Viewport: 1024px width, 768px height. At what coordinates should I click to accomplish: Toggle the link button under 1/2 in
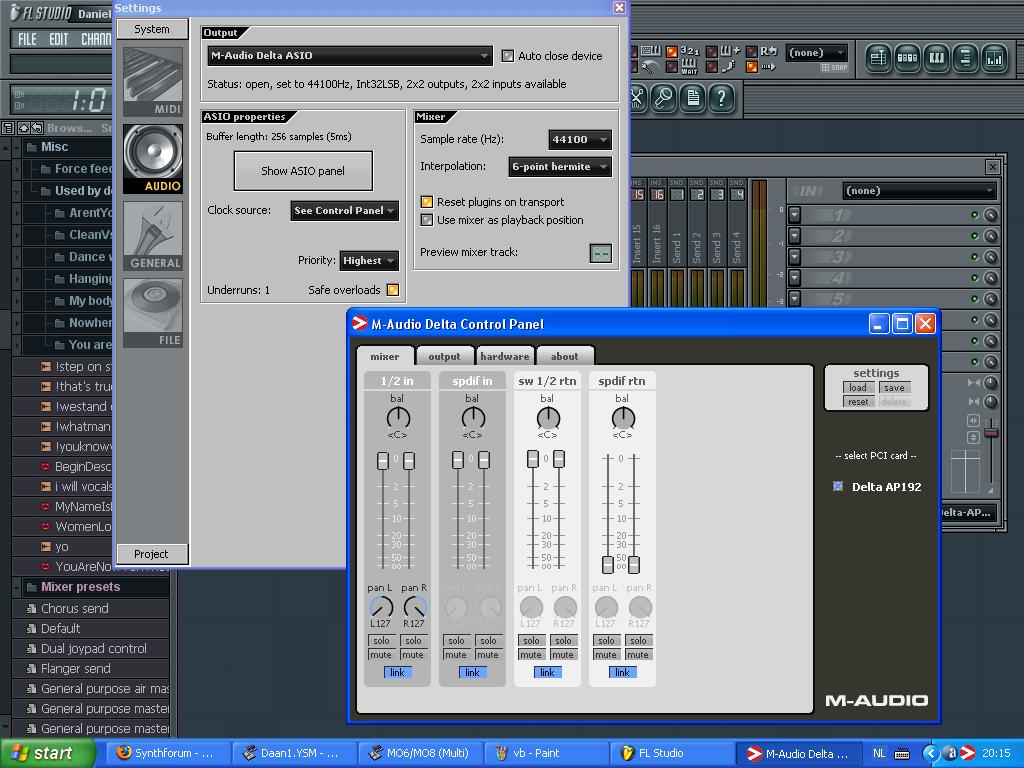point(397,673)
